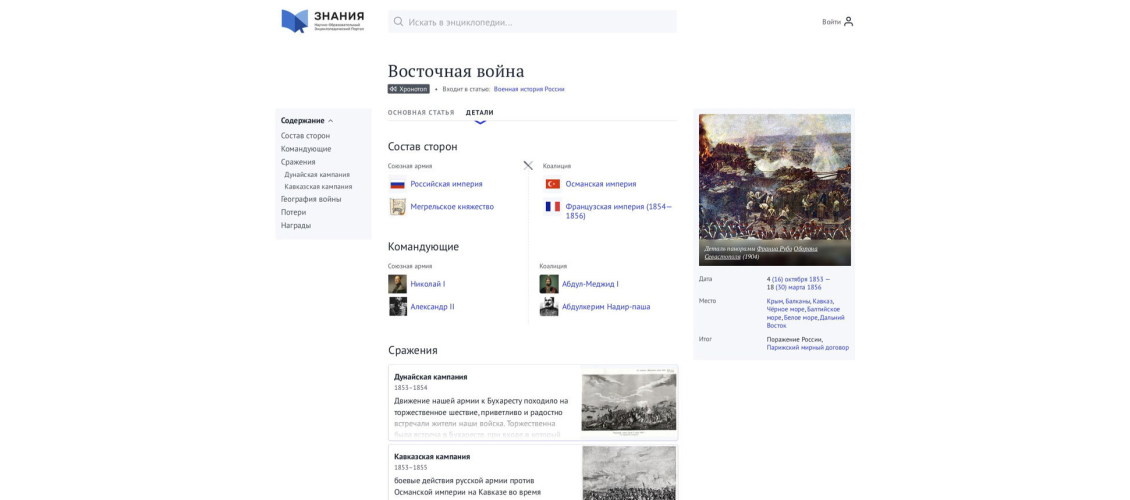The height and width of the screenshot is (500, 1130).
Task: Open the Sevastopol panorama painting image
Action: point(775,189)
